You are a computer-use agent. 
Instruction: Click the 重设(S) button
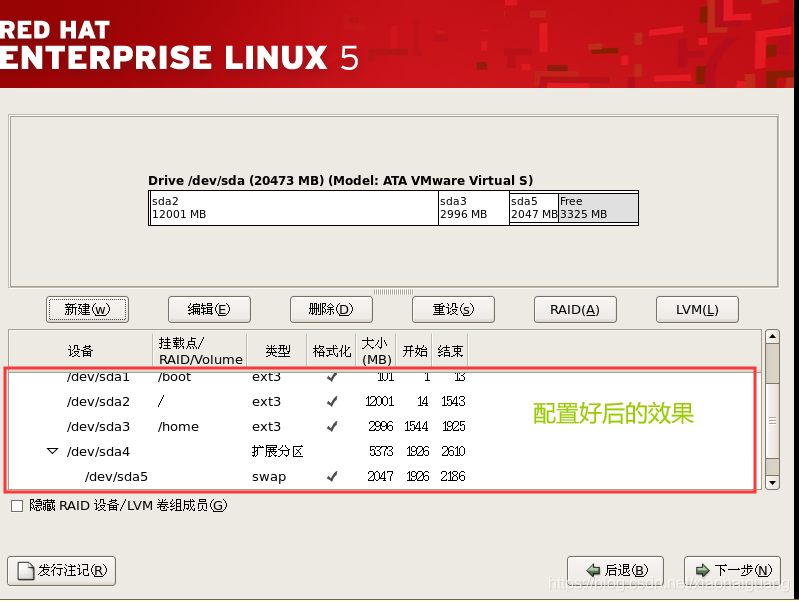click(x=453, y=309)
